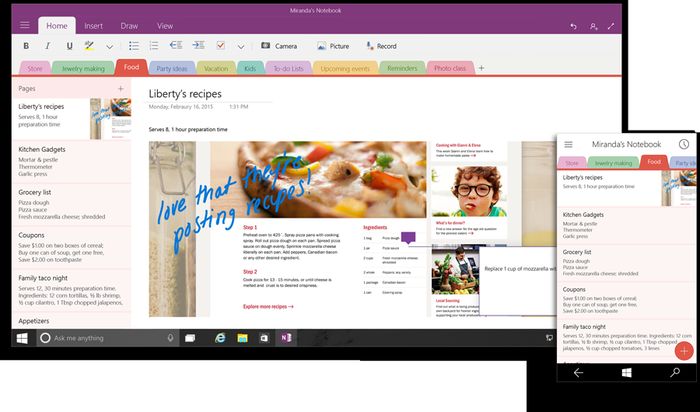Click the undo arrow in title bar
This screenshot has width=700, height=412.
(573, 25)
